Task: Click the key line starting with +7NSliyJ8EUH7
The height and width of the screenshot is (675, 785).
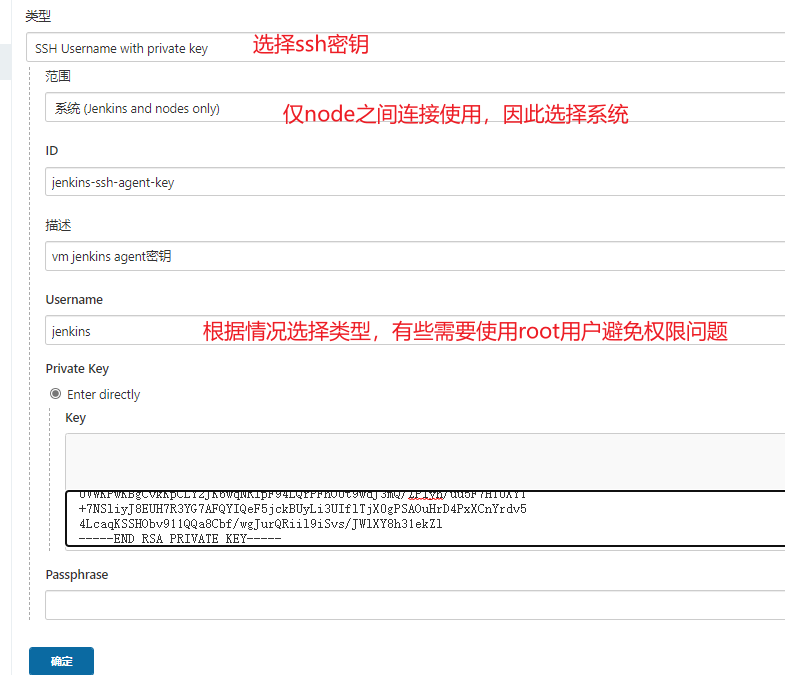Action: 302,509
